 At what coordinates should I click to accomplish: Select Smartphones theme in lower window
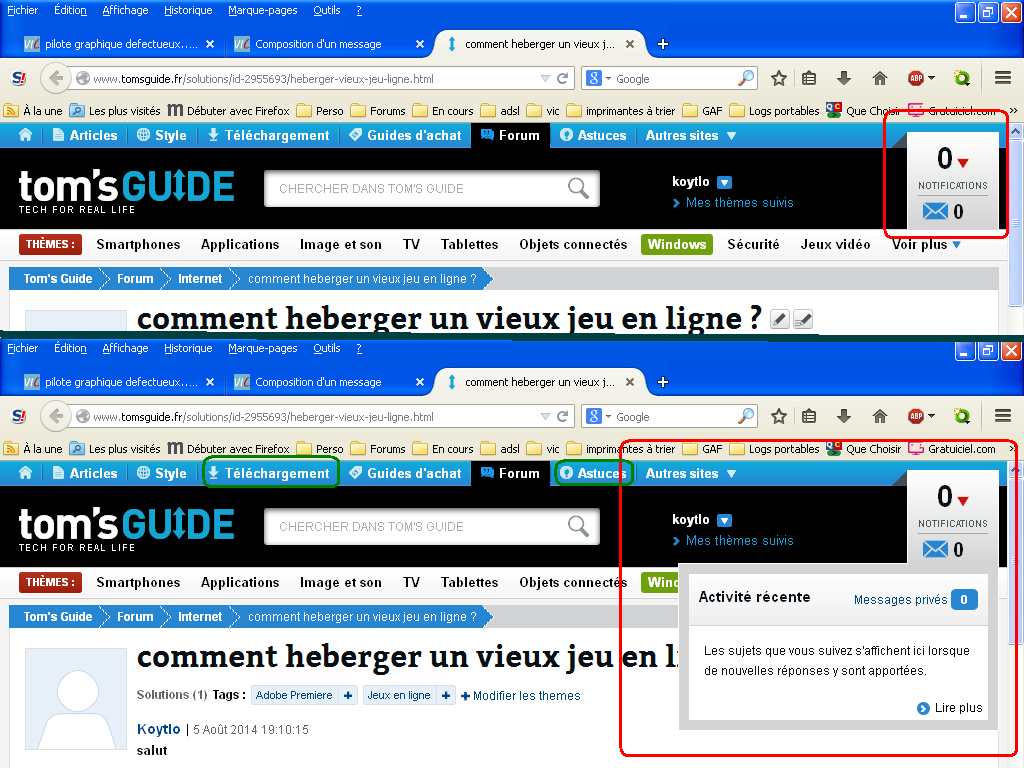coord(138,583)
